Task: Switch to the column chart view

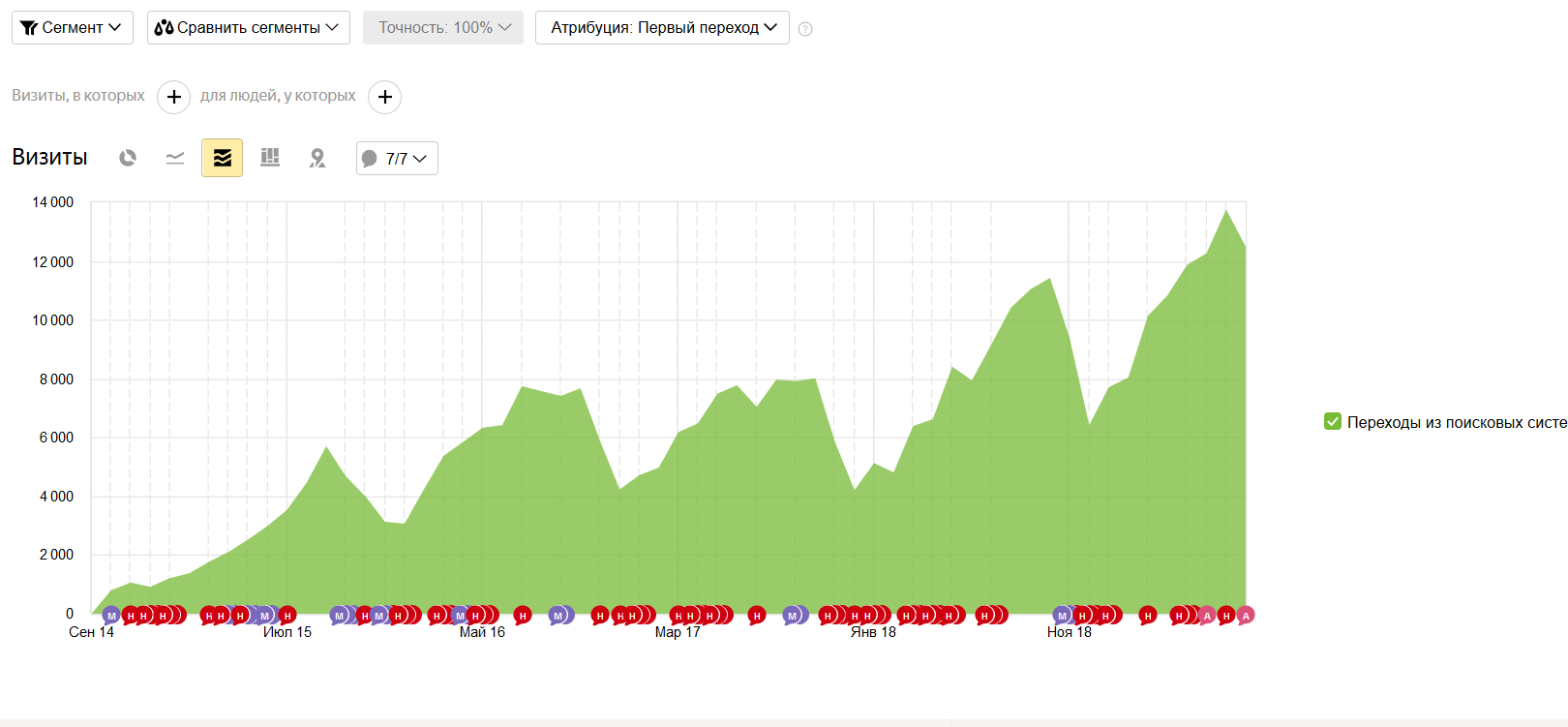Action: pos(270,158)
